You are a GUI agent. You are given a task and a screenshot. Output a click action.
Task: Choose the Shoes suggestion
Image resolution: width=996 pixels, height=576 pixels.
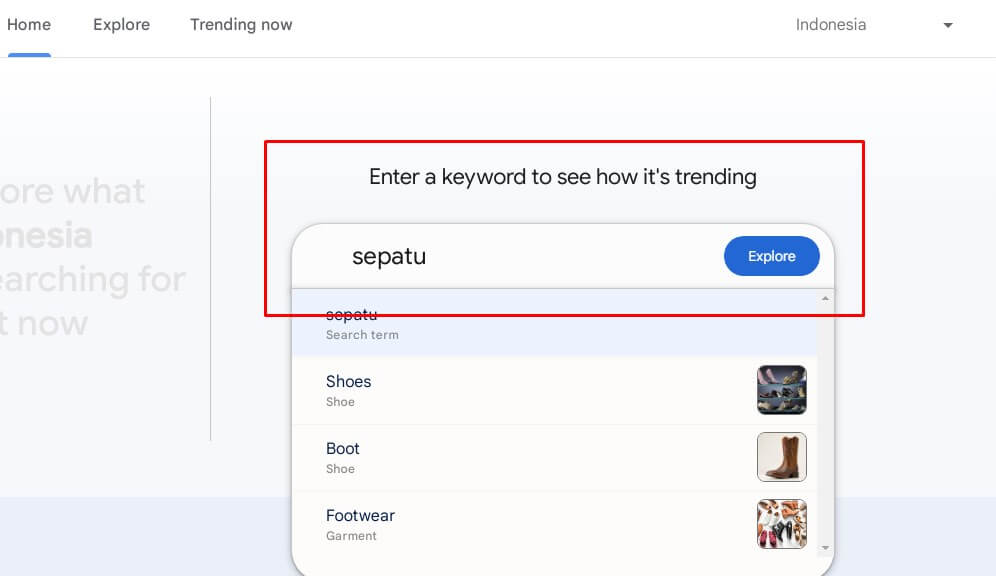pos(555,391)
